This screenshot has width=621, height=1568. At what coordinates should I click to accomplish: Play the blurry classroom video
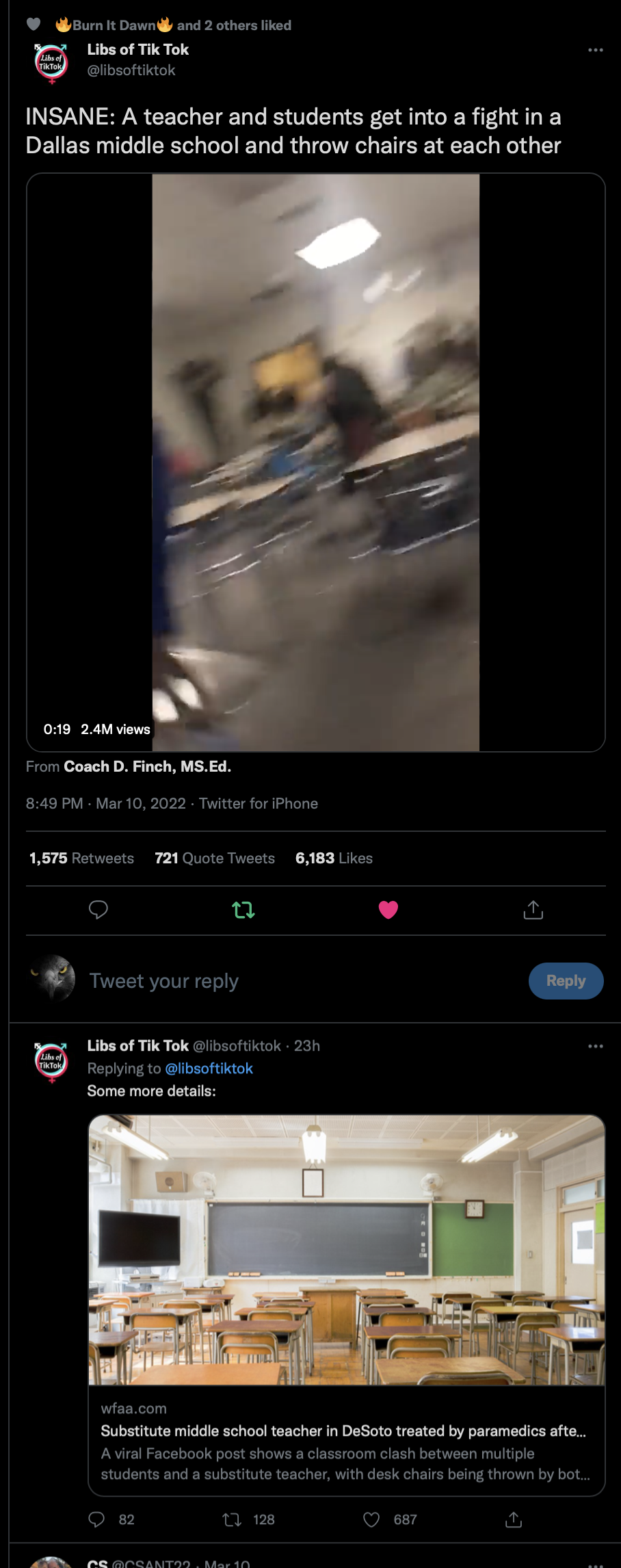(x=316, y=462)
